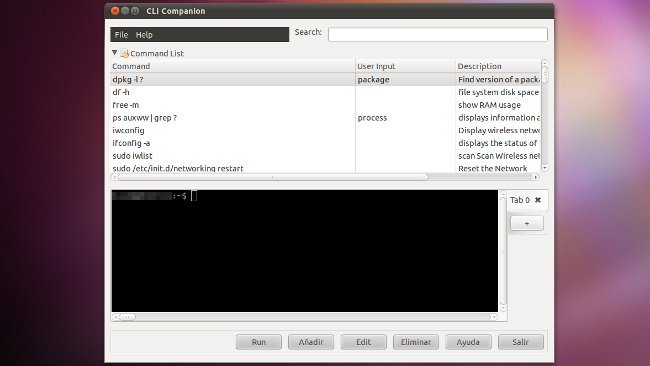The image size is (650, 366).
Task: Click the command list horizontal scrollbar thumb
Action: pos(273,177)
